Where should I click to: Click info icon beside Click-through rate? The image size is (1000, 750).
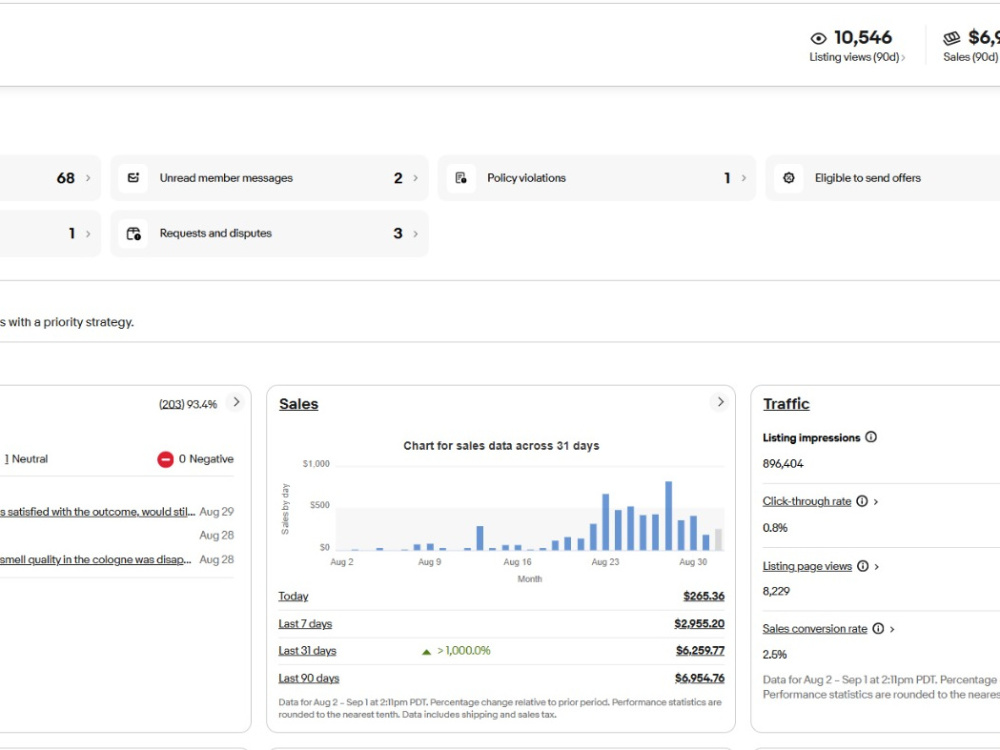[862, 501]
